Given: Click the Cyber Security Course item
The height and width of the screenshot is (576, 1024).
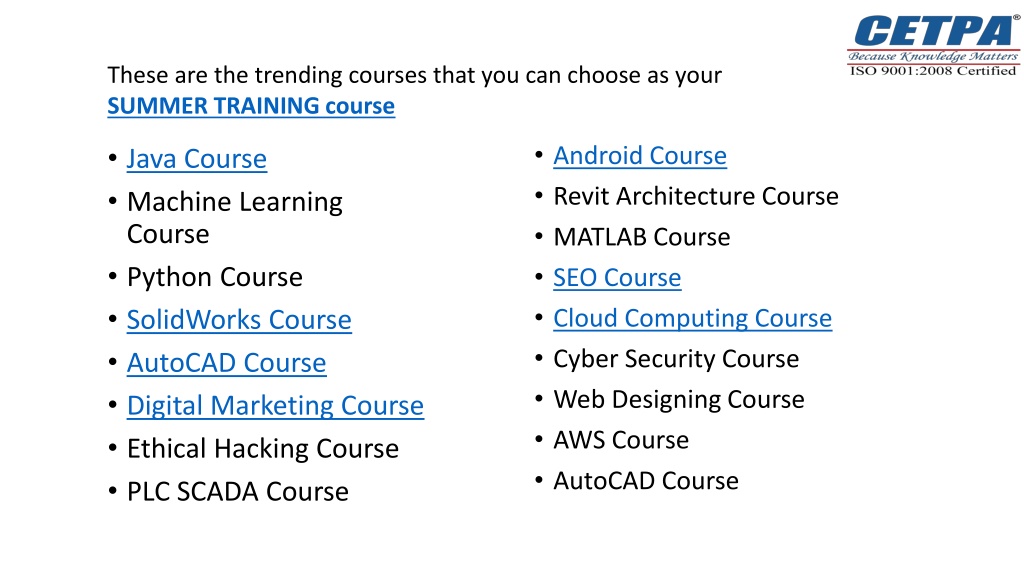Looking at the screenshot, I should tap(676, 359).
